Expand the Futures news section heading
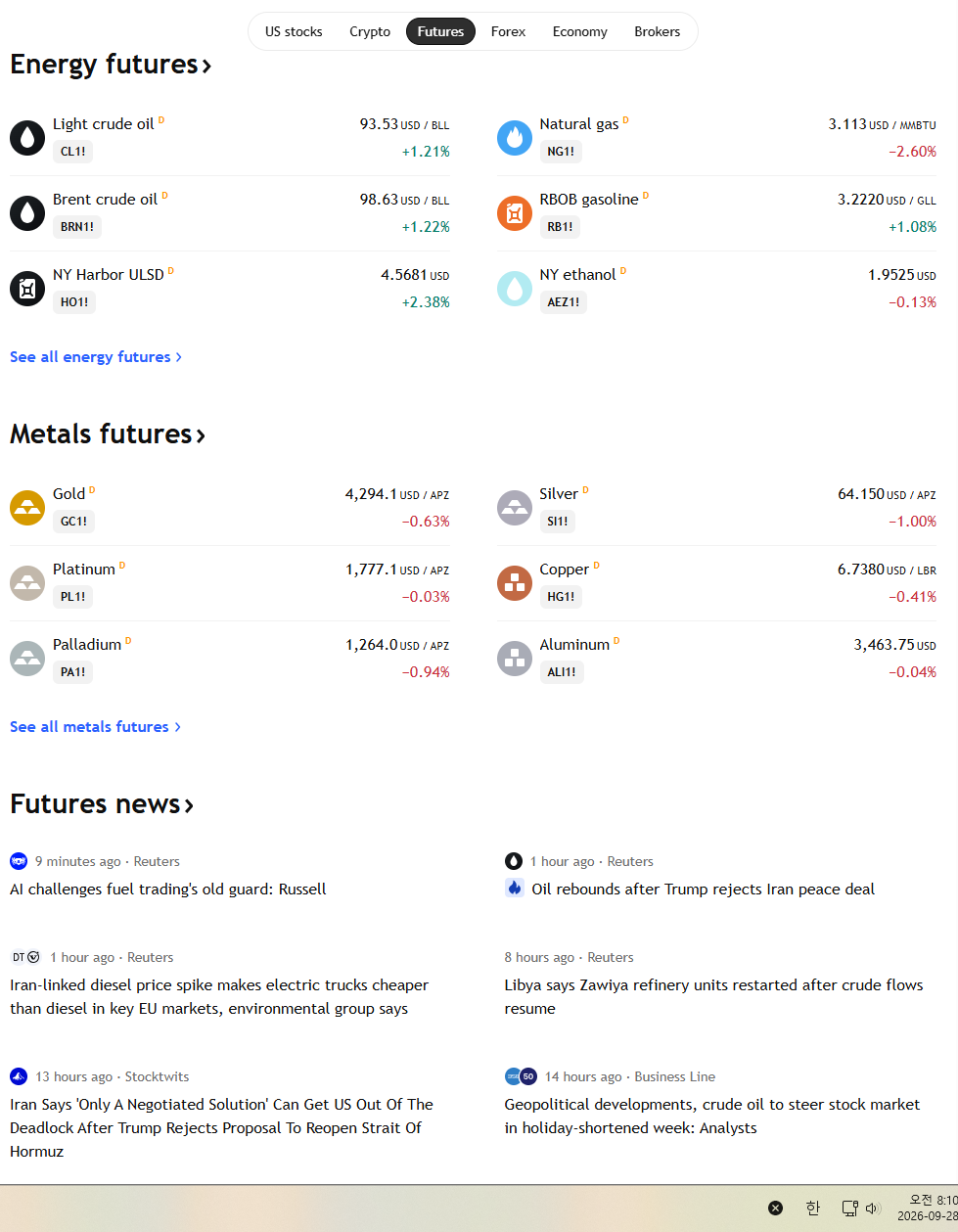 coord(102,804)
